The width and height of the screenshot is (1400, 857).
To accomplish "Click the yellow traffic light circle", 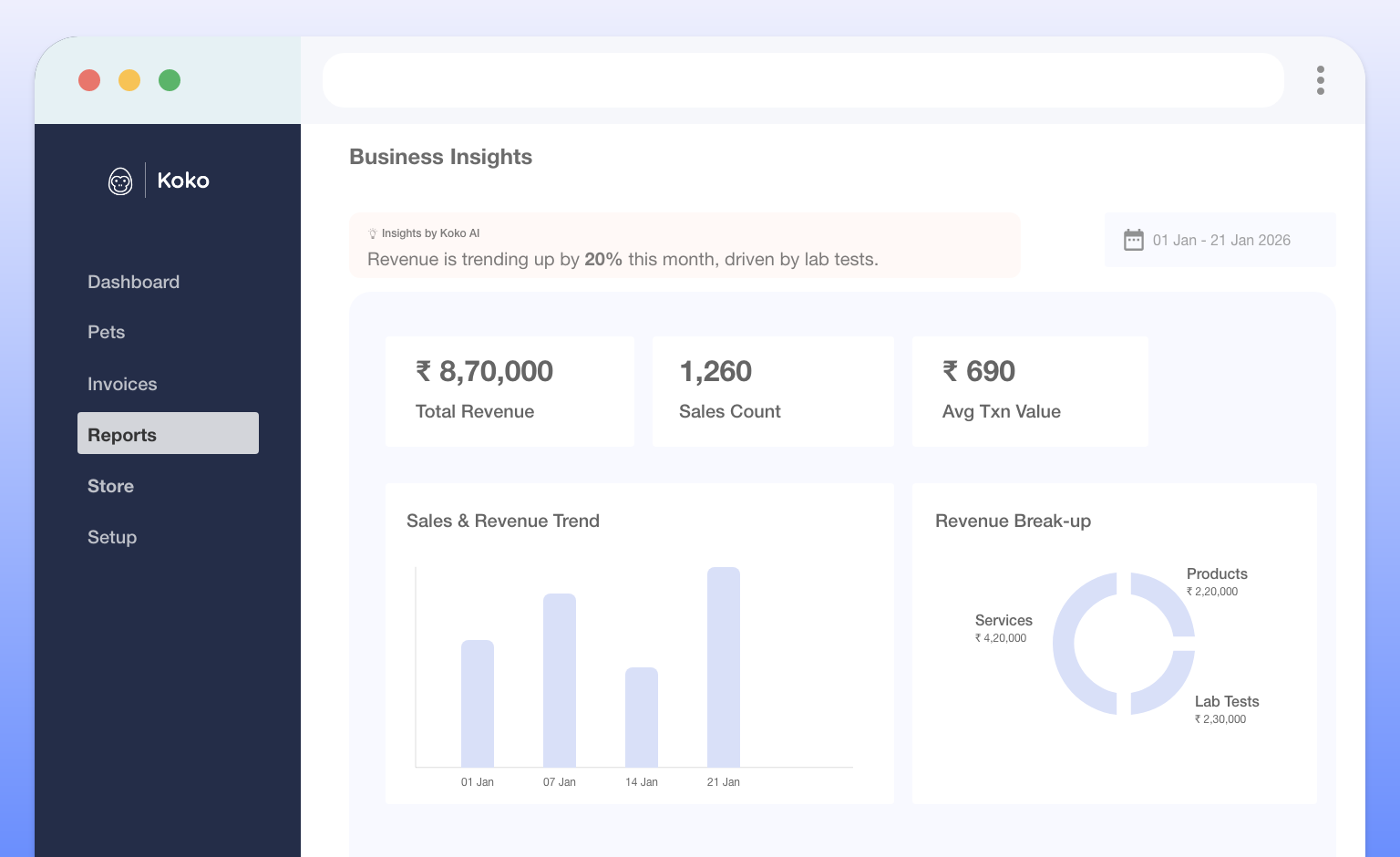I will [x=129, y=80].
